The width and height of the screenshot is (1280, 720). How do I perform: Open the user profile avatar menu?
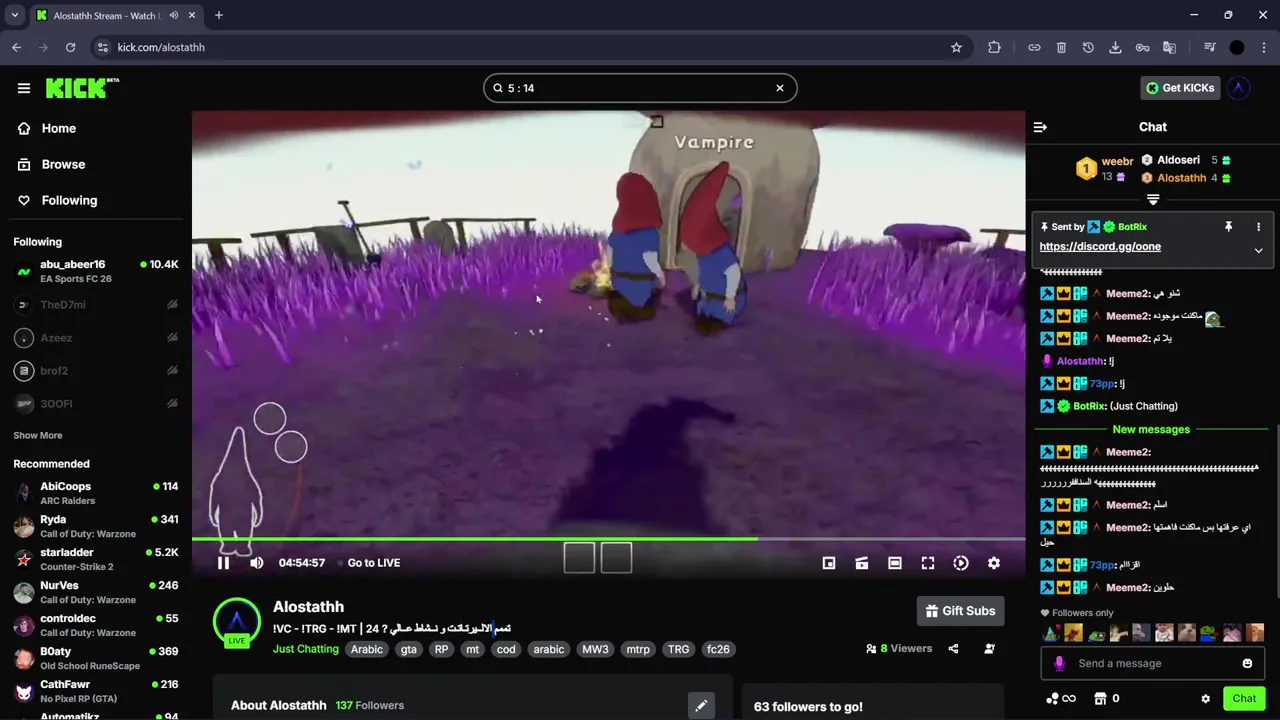click(x=1239, y=88)
